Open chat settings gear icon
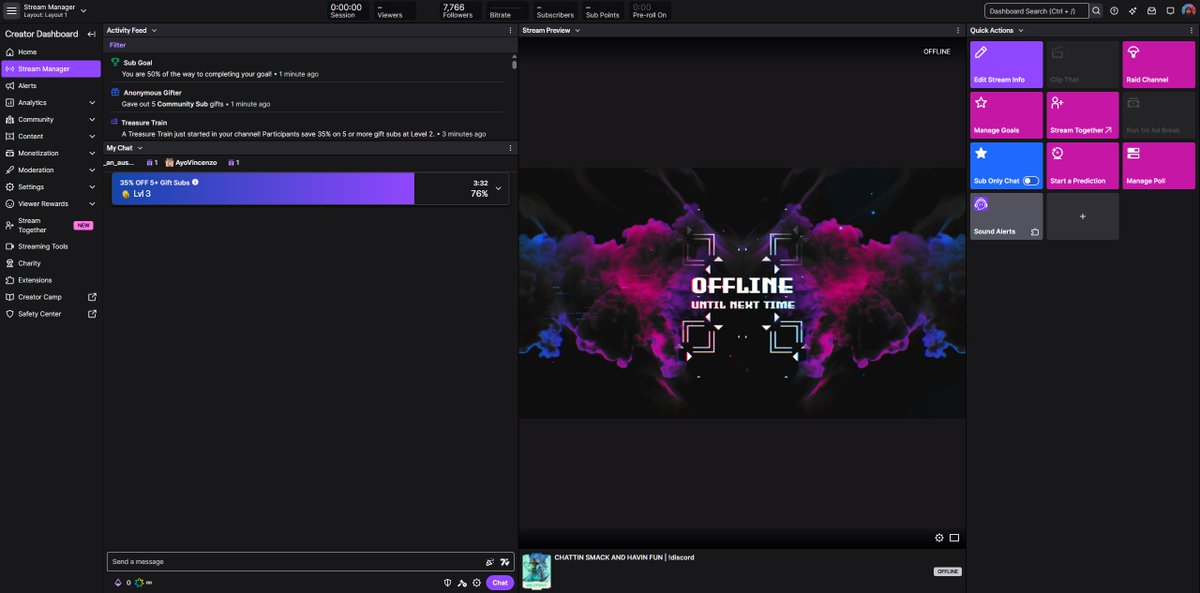 [x=476, y=583]
